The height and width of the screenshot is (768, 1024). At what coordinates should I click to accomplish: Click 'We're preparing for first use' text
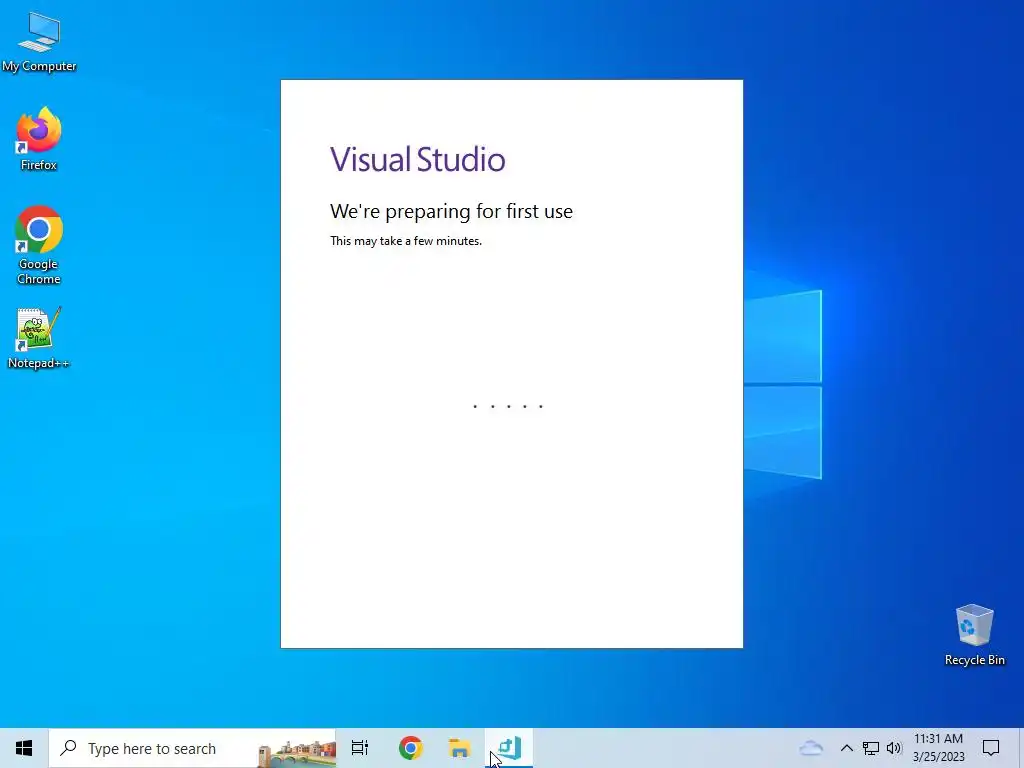point(451,211)
